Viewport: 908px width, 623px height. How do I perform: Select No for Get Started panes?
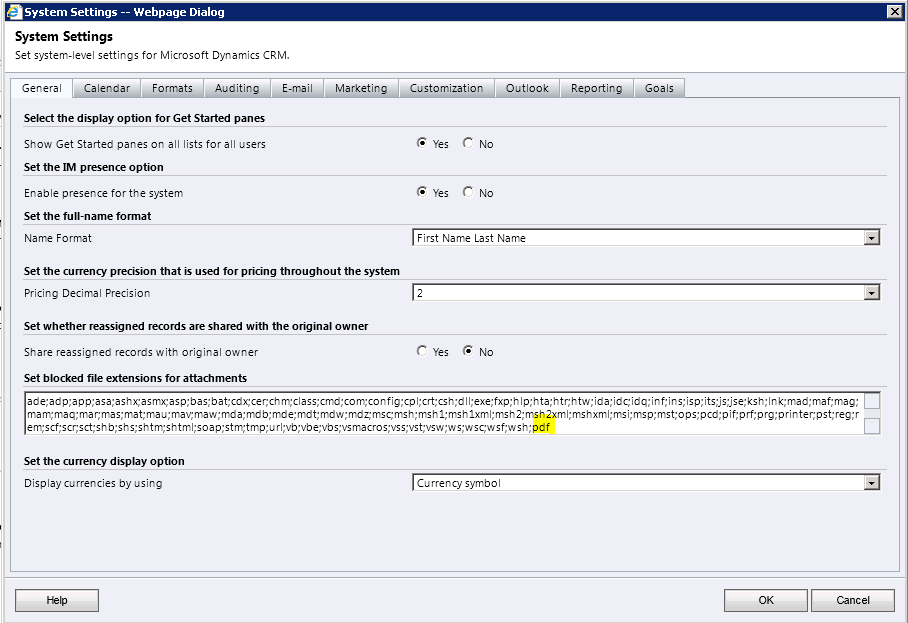click(x=468, y=144)
